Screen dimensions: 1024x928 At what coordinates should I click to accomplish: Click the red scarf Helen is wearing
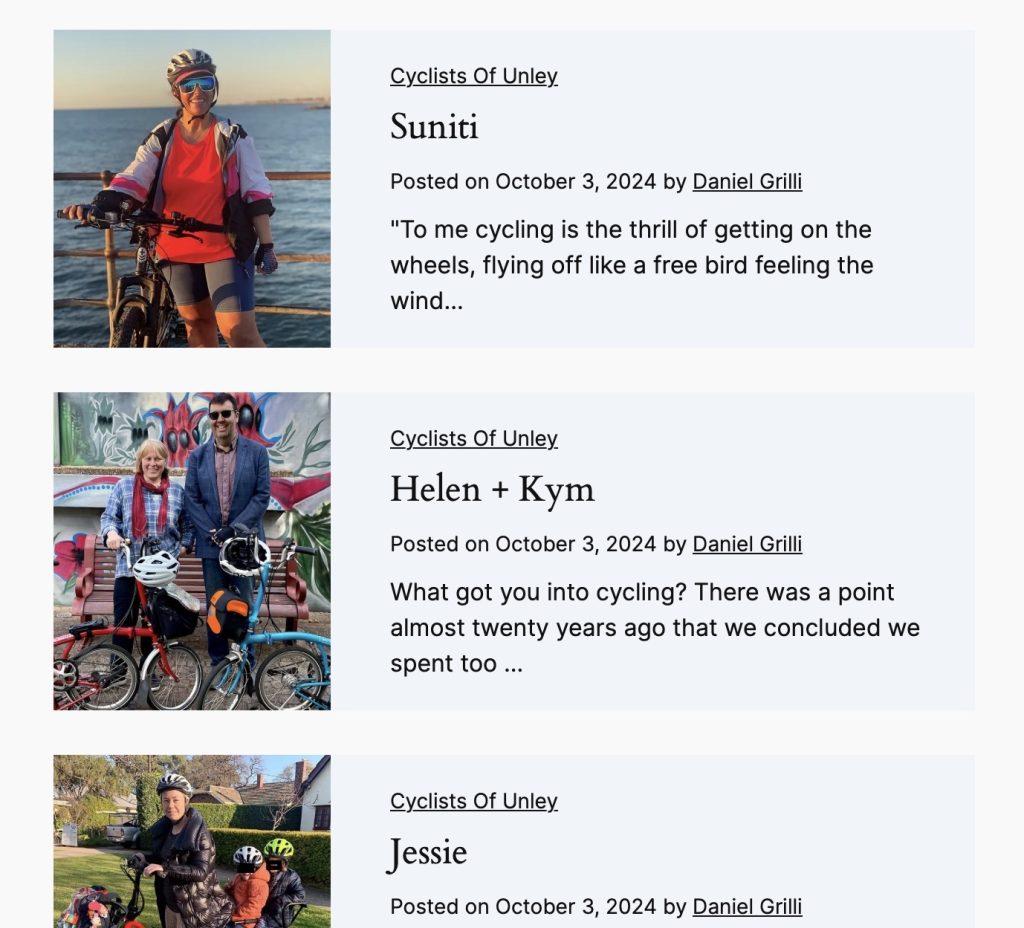point(150,503)
